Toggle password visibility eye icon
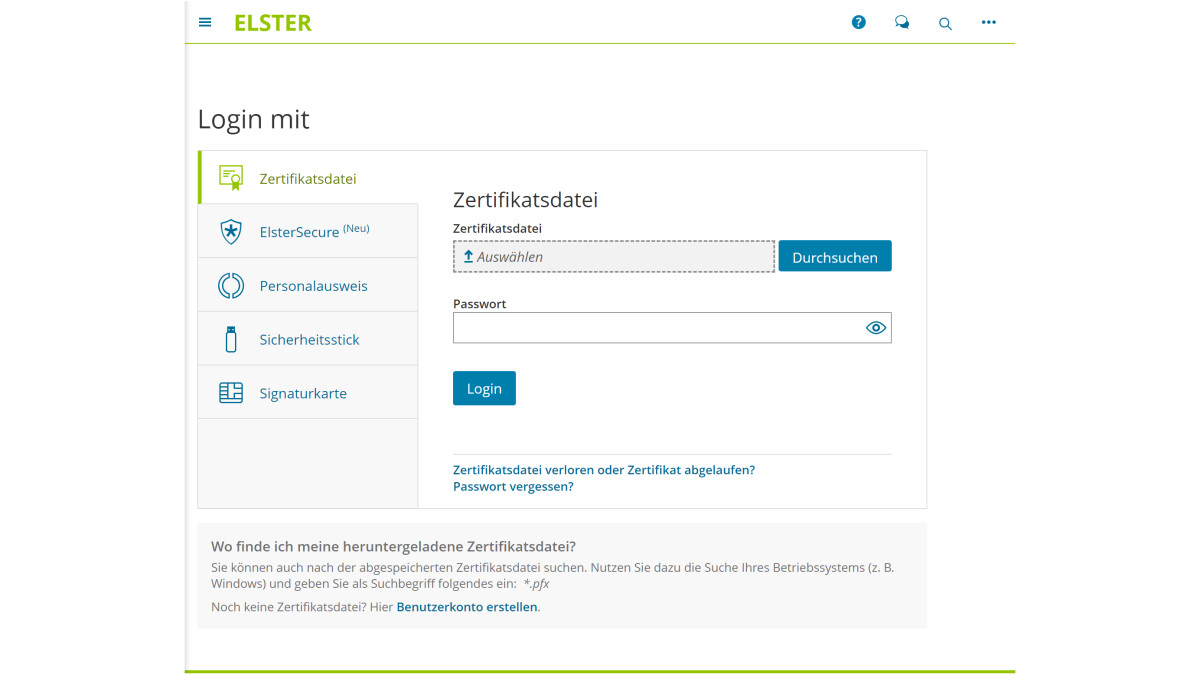 pyautogui.click(x=876, y=328)
